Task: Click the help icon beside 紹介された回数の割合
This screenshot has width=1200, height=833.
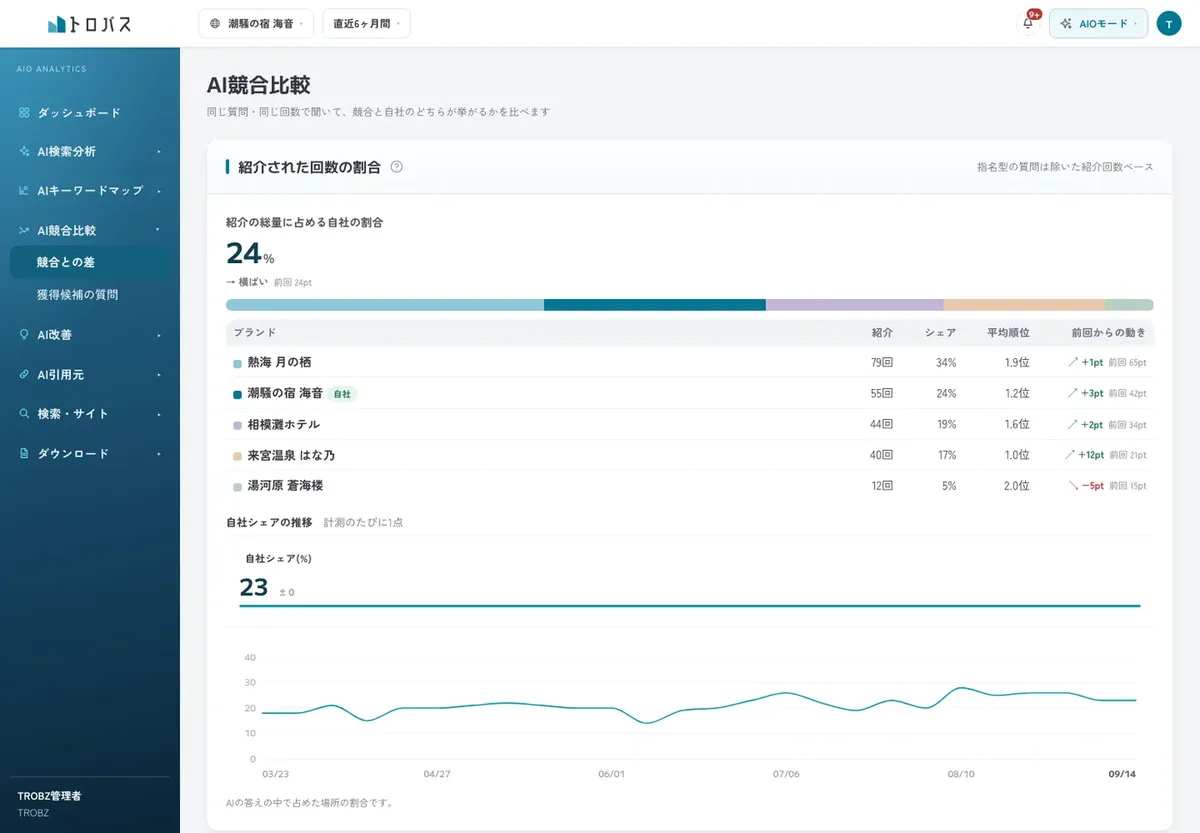Action: pyautogui.click(x=397, y=167)
